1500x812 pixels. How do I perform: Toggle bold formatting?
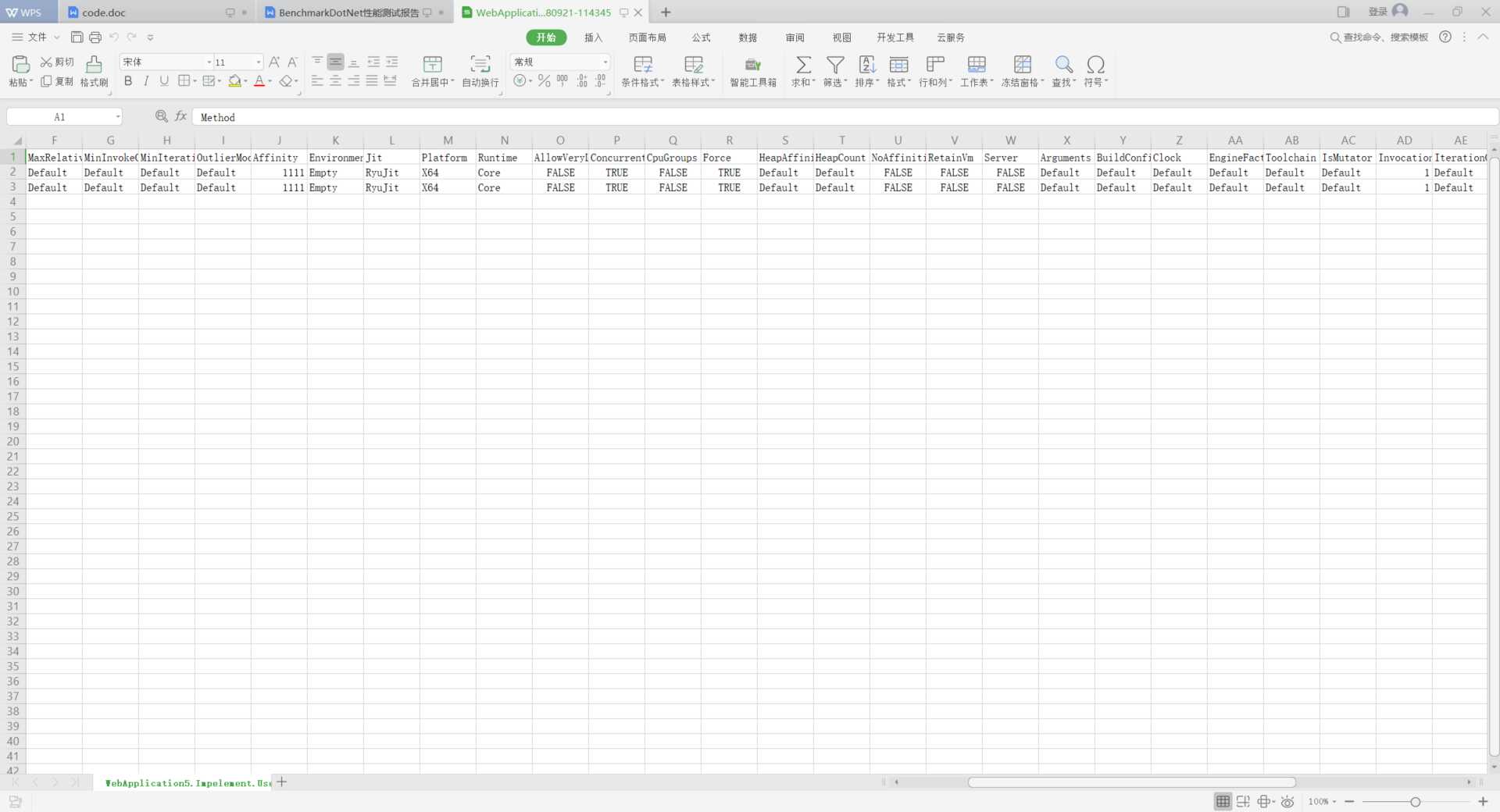point(128,80)
